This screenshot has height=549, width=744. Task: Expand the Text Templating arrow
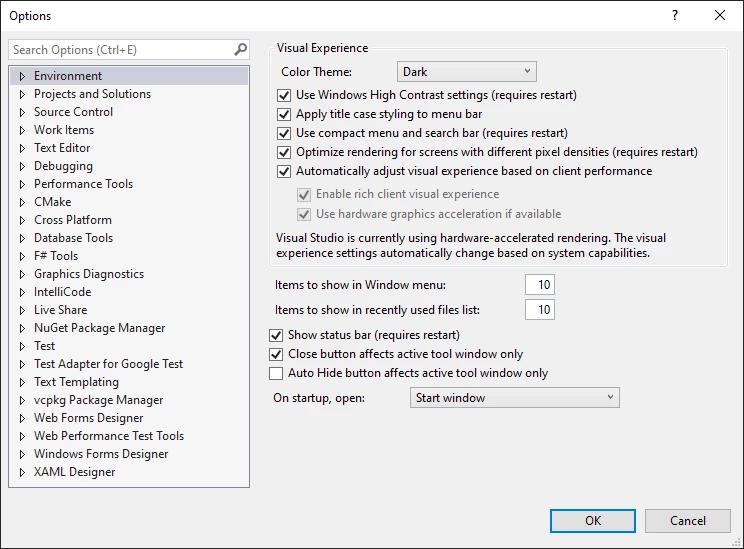point(22,382)
